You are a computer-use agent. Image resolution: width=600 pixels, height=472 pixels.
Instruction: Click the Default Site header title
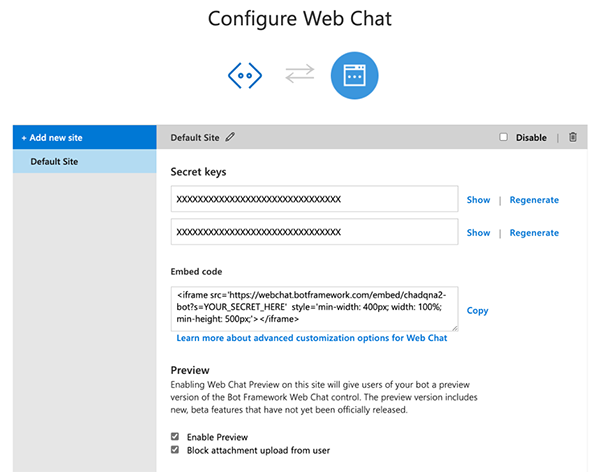click(x=195, y=137)
